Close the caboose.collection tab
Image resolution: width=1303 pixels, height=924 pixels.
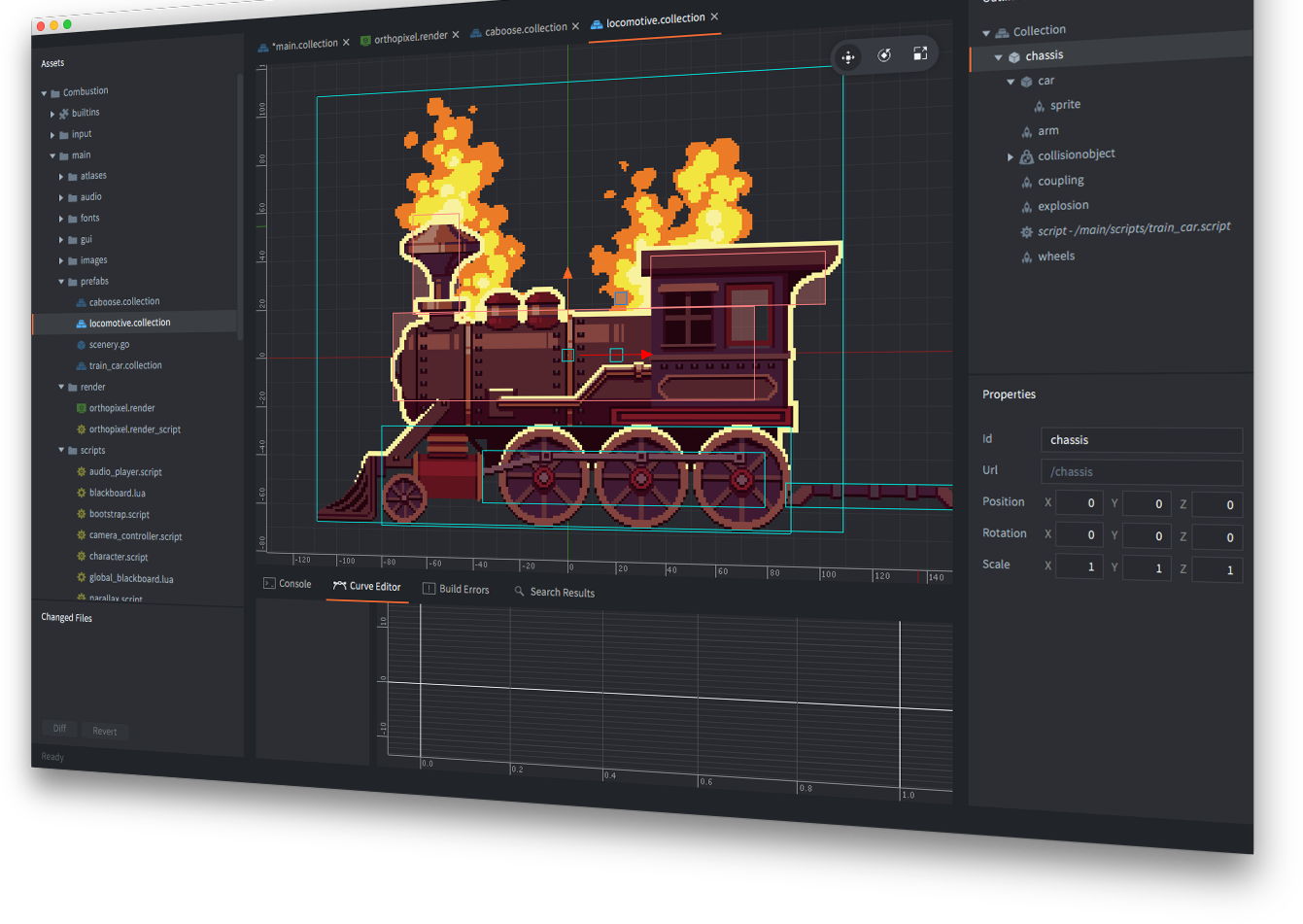pos(575,26)
